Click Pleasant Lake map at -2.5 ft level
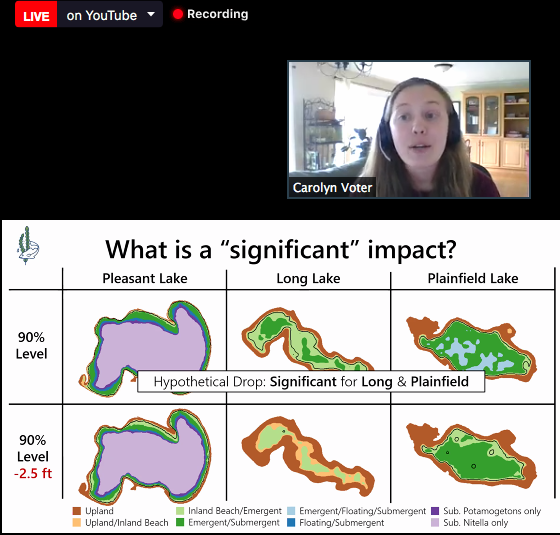The height and width of the screenshot is (535, 560). click(x=145, y=456)
